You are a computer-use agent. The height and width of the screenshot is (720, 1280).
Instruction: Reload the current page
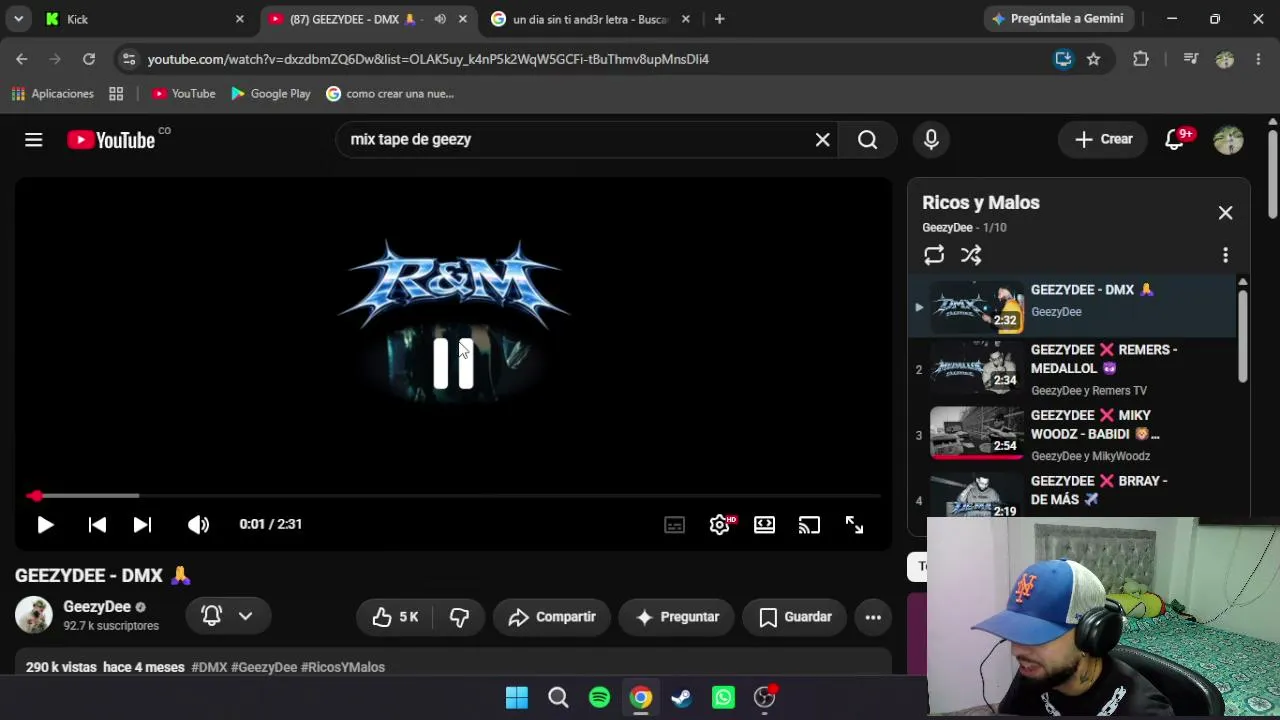tap(89, 59)
